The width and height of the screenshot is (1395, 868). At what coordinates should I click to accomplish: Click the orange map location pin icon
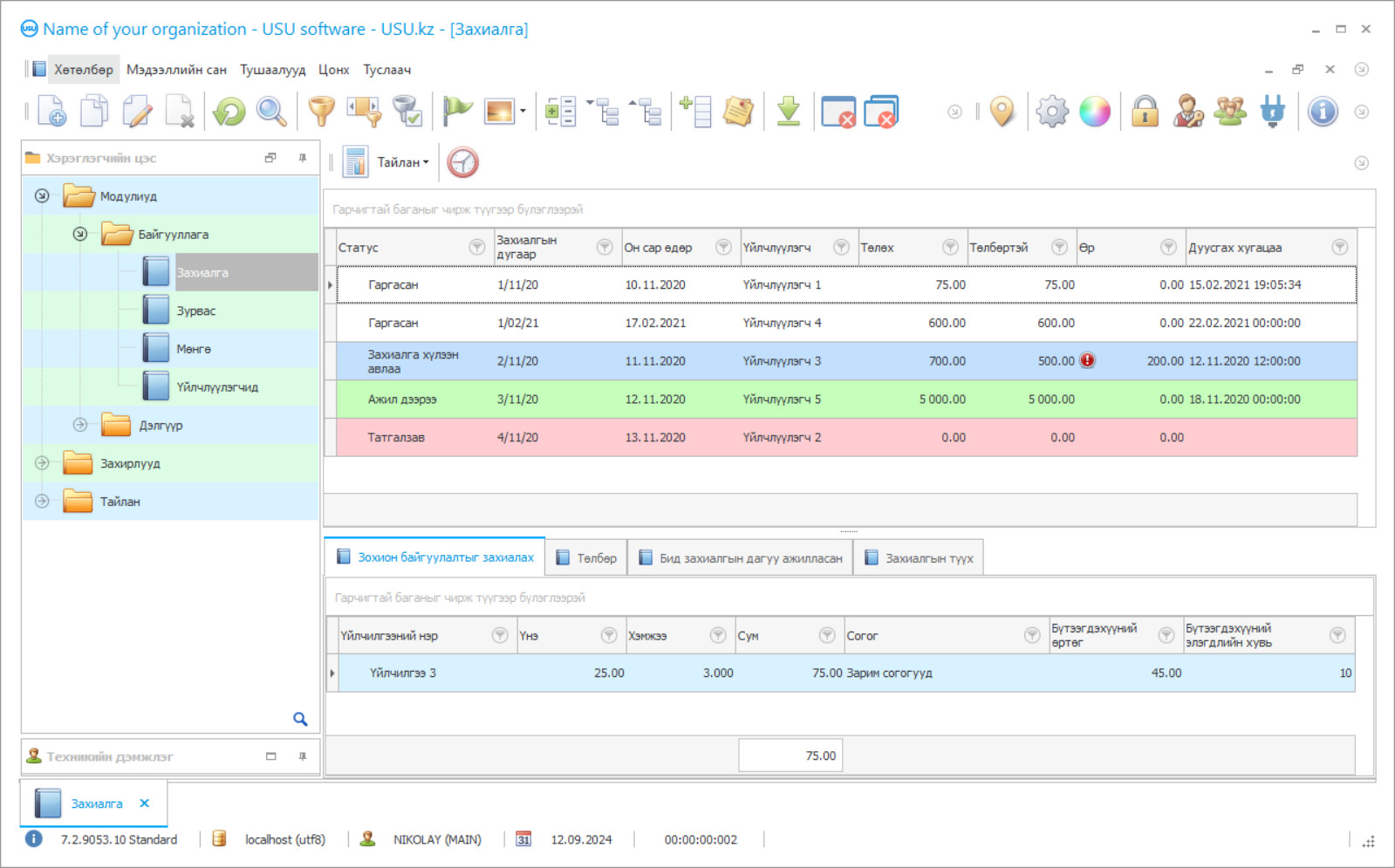(x=1002, y=112)
